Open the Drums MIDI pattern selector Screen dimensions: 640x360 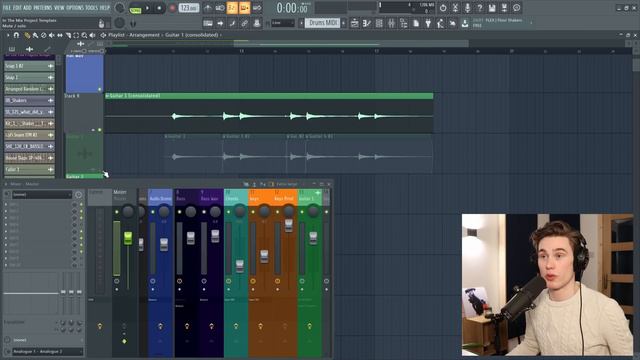pyautogui.click(x=323, y=23)
